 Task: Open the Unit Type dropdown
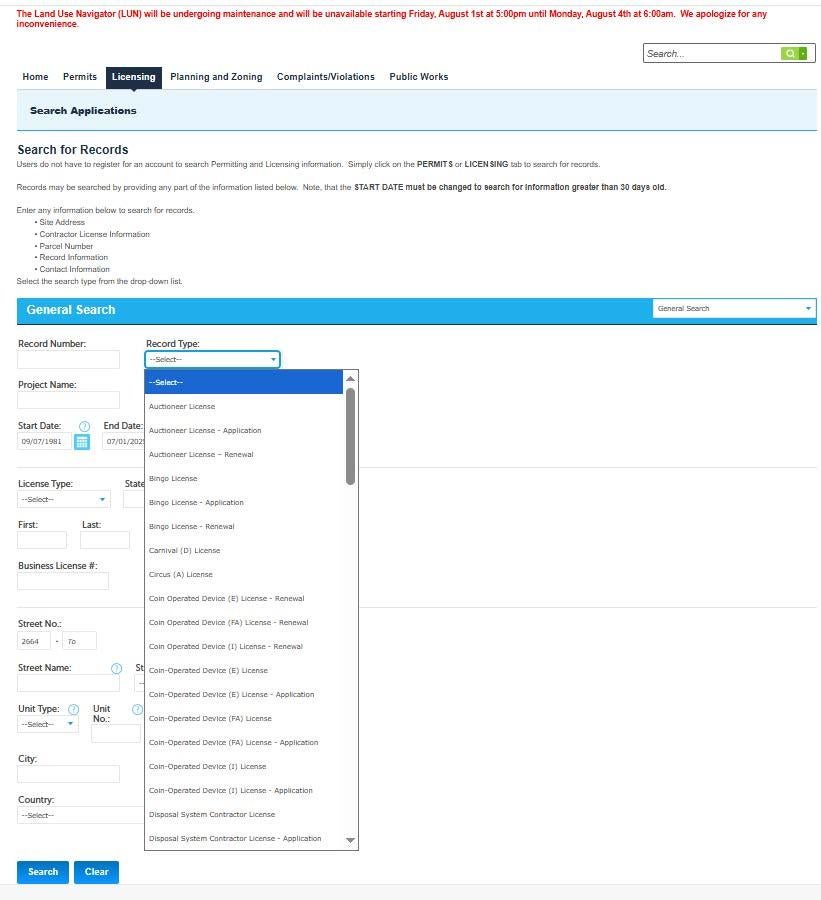pyautogui.click(x=48, y=724)
